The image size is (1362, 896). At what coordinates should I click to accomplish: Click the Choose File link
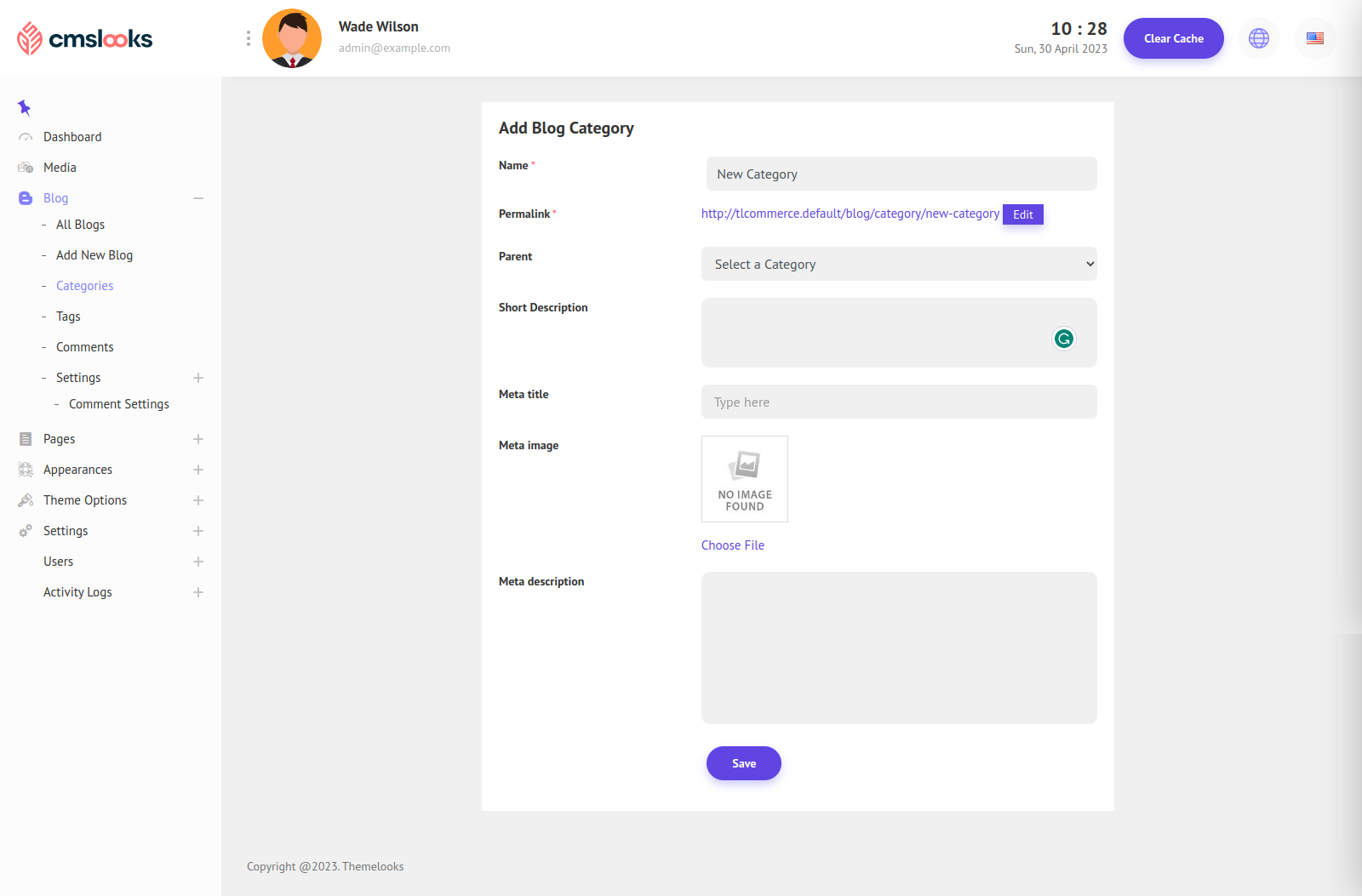[x=732, y=545]
